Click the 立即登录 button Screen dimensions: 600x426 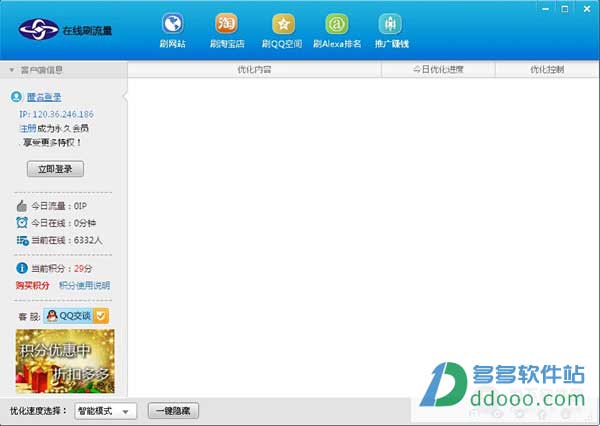[55, 169]
